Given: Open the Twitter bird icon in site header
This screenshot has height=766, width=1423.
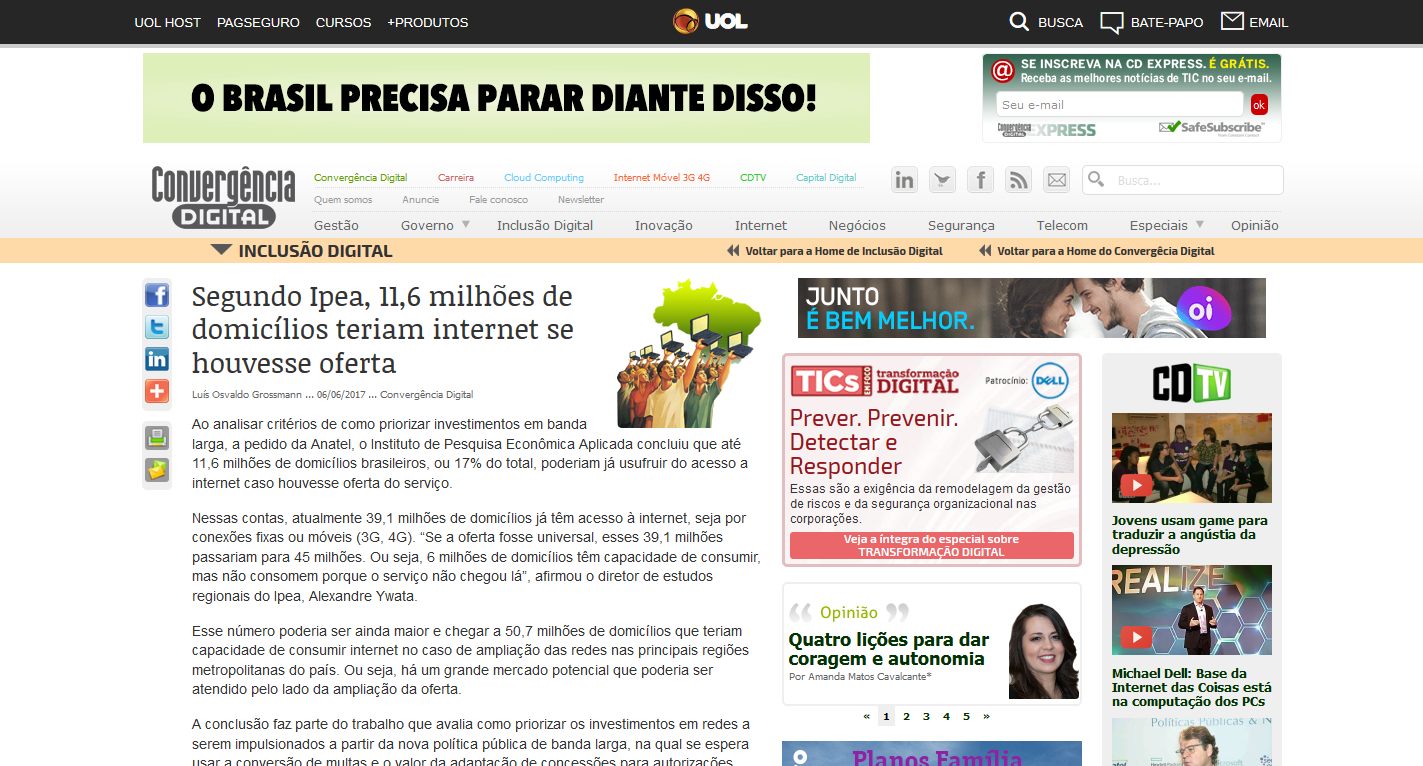Looking at the screenshot, I should pyautogui.click(x=943, y=180).
